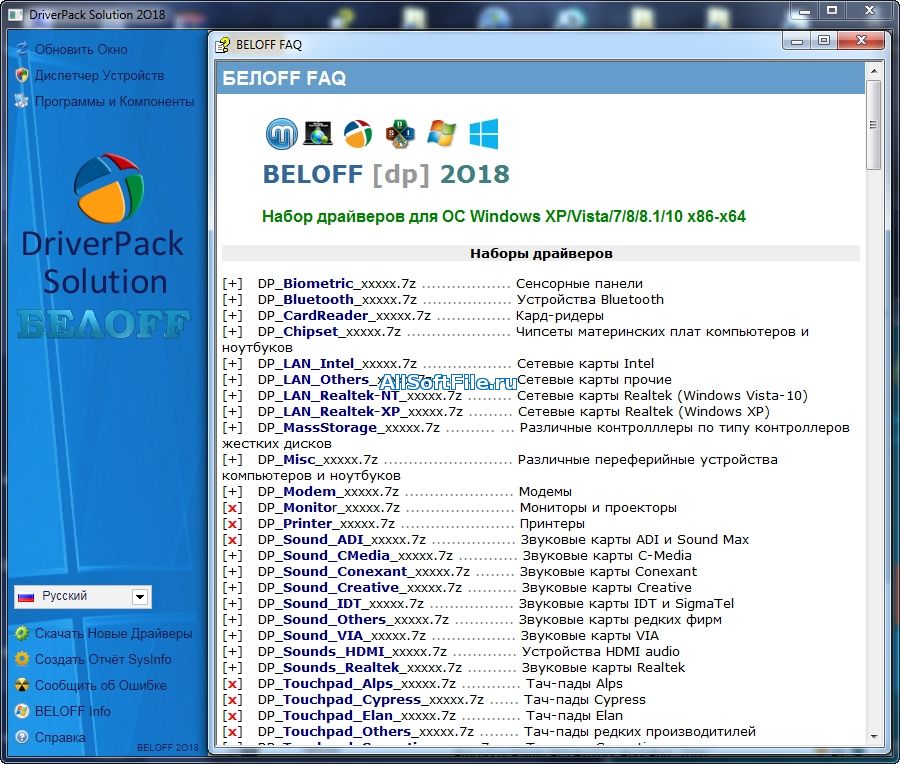Click the DP_LAN_Realtek-XP package name
The image size is (900, 764).
360,412
